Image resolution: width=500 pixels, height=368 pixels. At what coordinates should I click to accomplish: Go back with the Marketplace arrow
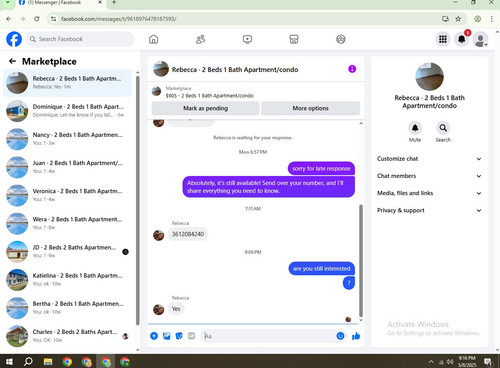point(12,61)
